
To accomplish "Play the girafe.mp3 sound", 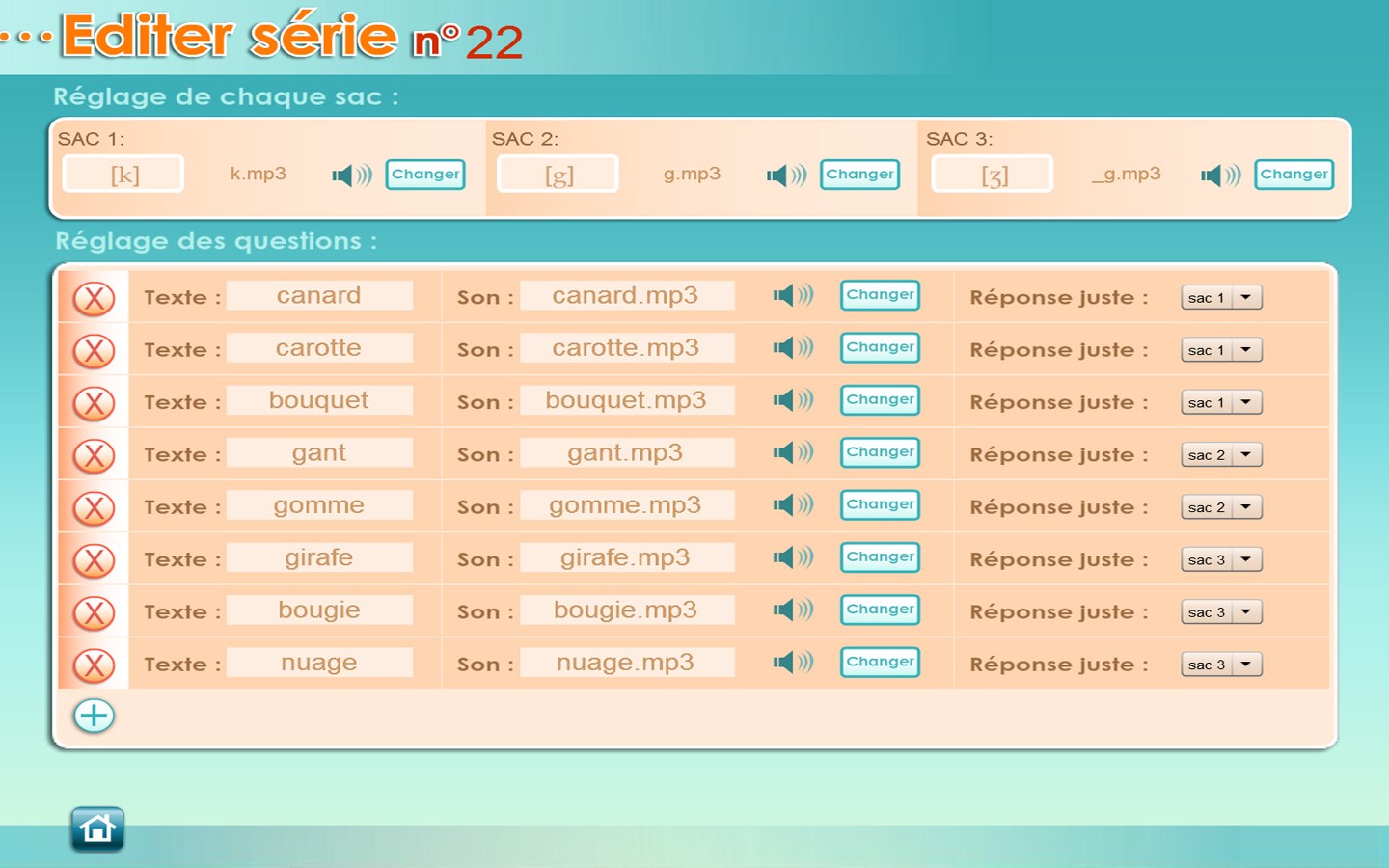I will pos(793,556).
